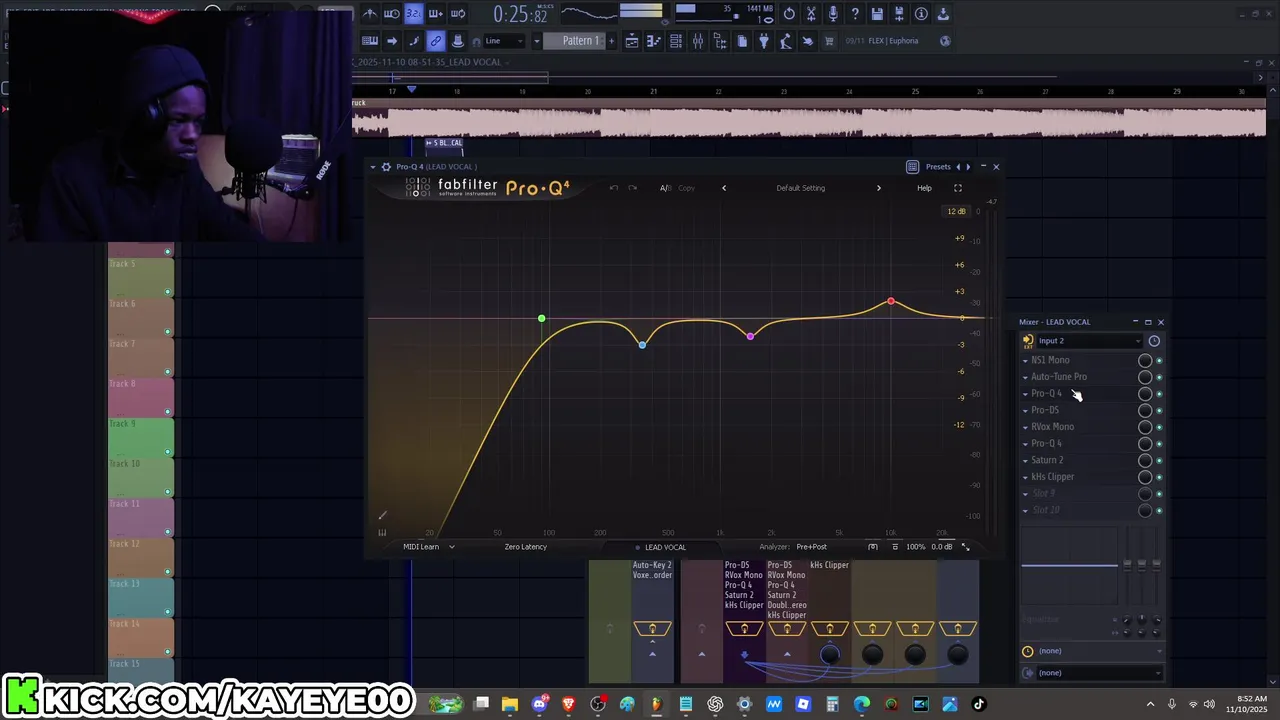The width and height of the screenshot is (1280, 720).
Task: Click Pro-Q 4 undo arrow
Action: click(x=614, y=188)
